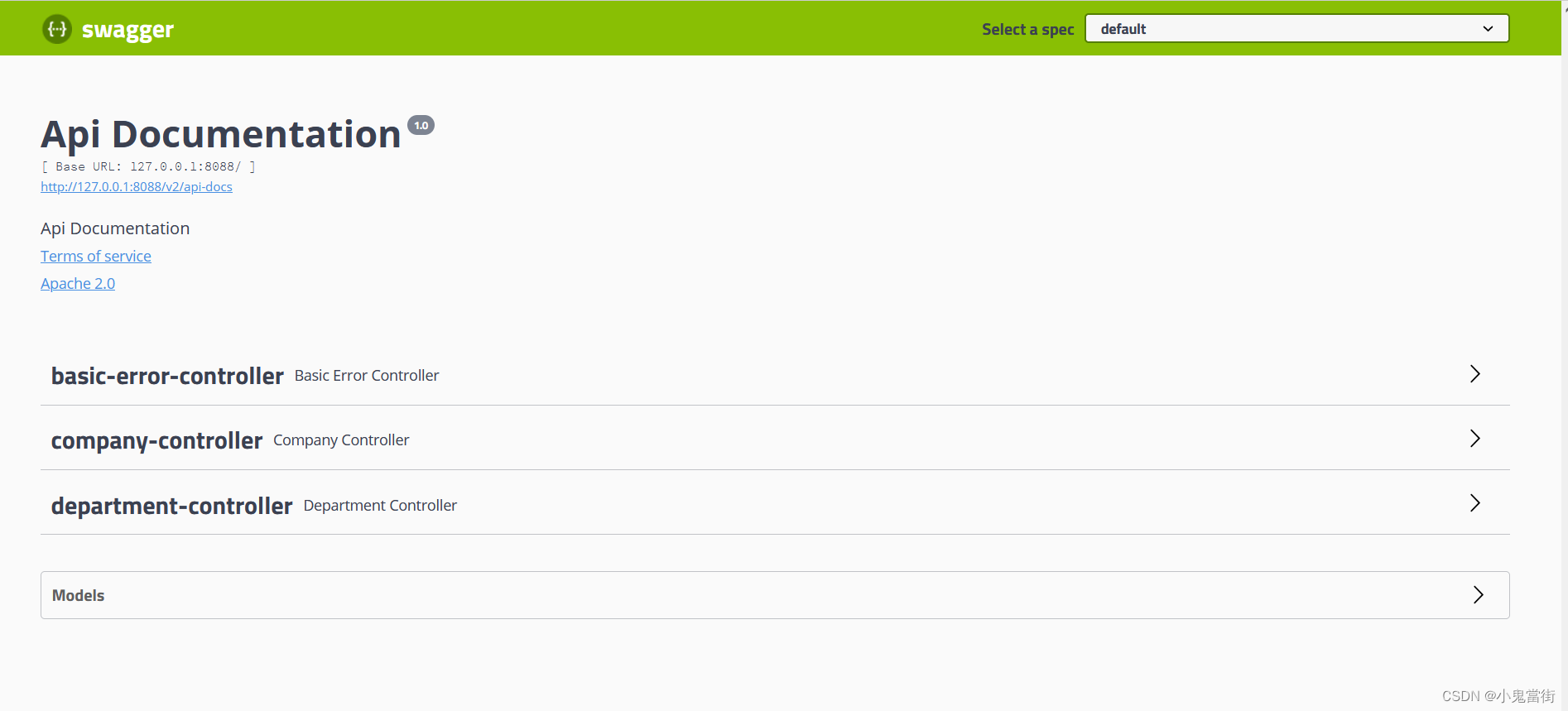The width and height of the screenshot is (1568, 711).
Task: Open the Apache 2.0 license link
Action: 78,284
